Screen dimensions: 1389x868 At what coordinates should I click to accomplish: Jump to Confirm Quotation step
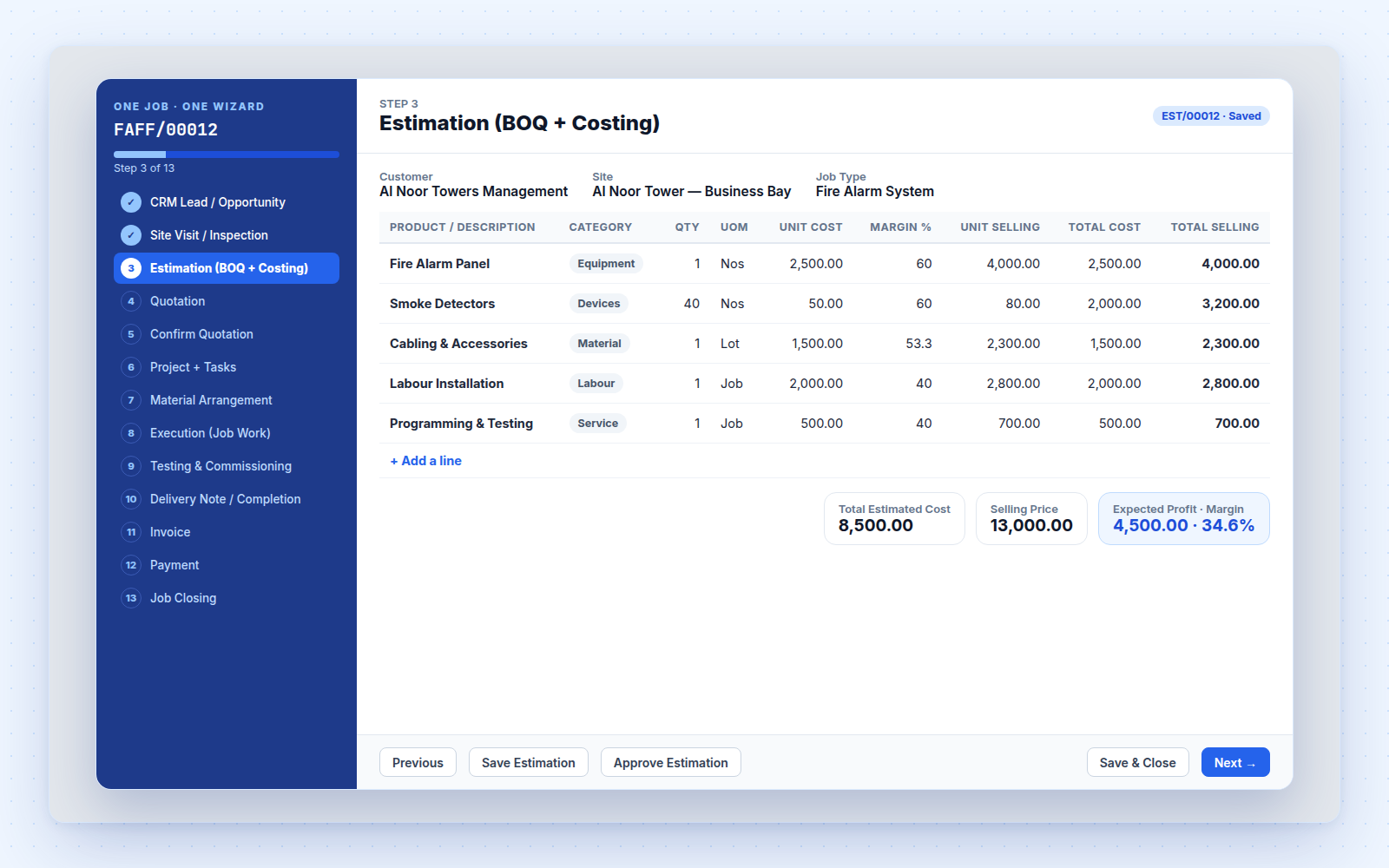(227, 334)
